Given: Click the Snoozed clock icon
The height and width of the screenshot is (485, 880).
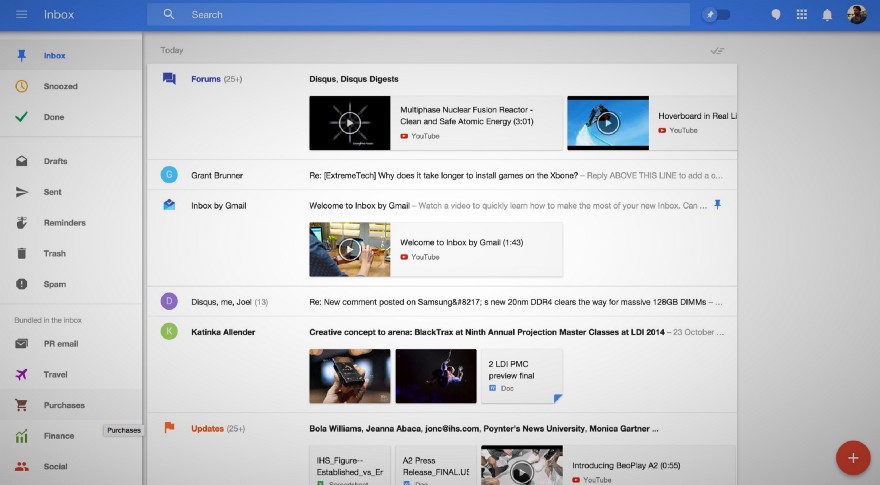Looking at the screenshot, I should tap(21, 86).
